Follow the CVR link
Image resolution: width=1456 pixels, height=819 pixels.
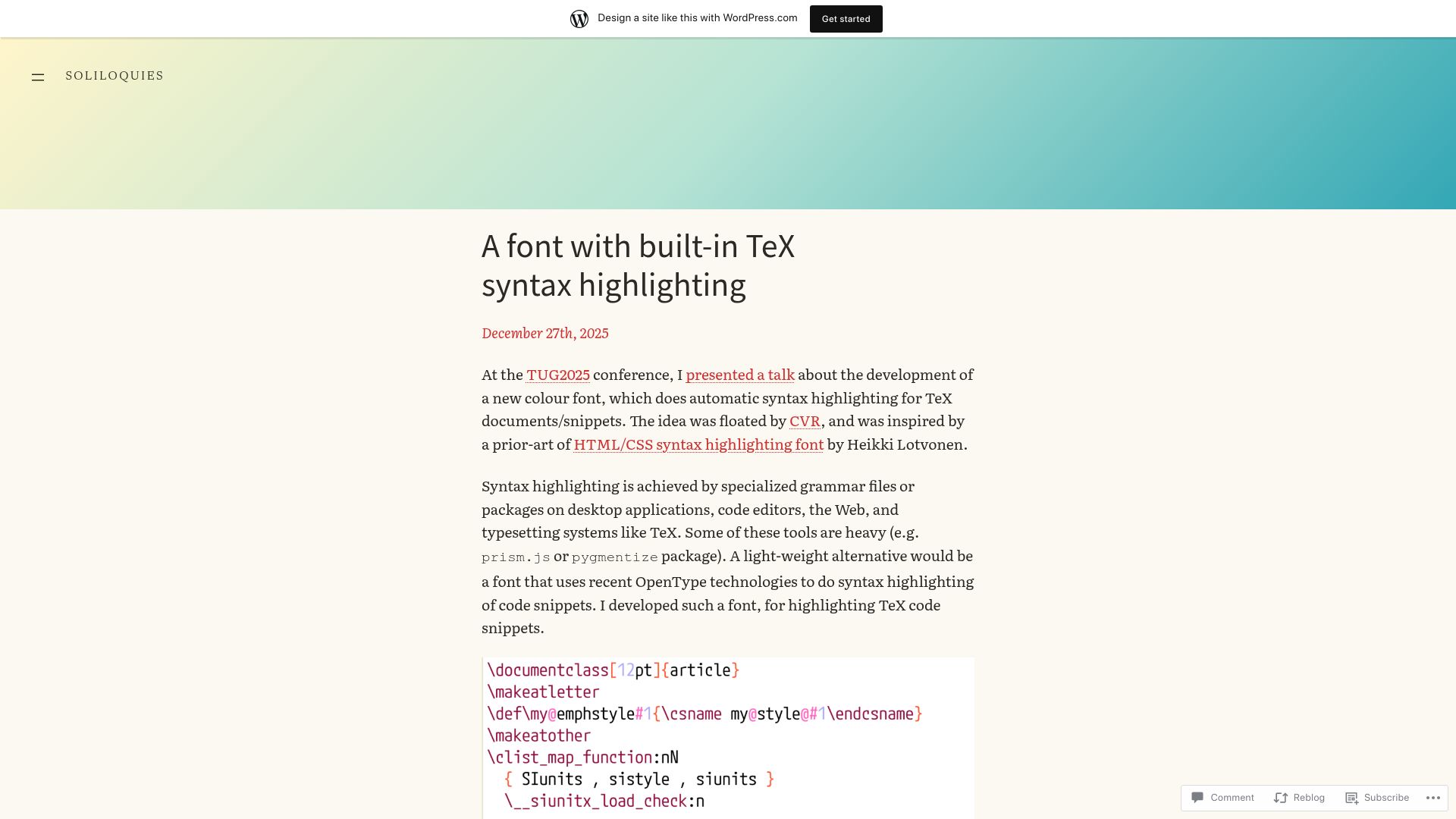805,421
